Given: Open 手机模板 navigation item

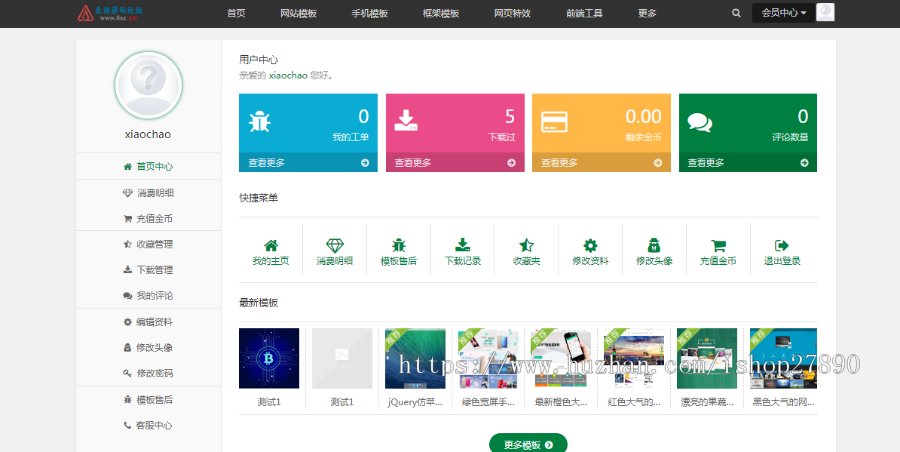Looking at the screenshot, I should click(370, 13).
